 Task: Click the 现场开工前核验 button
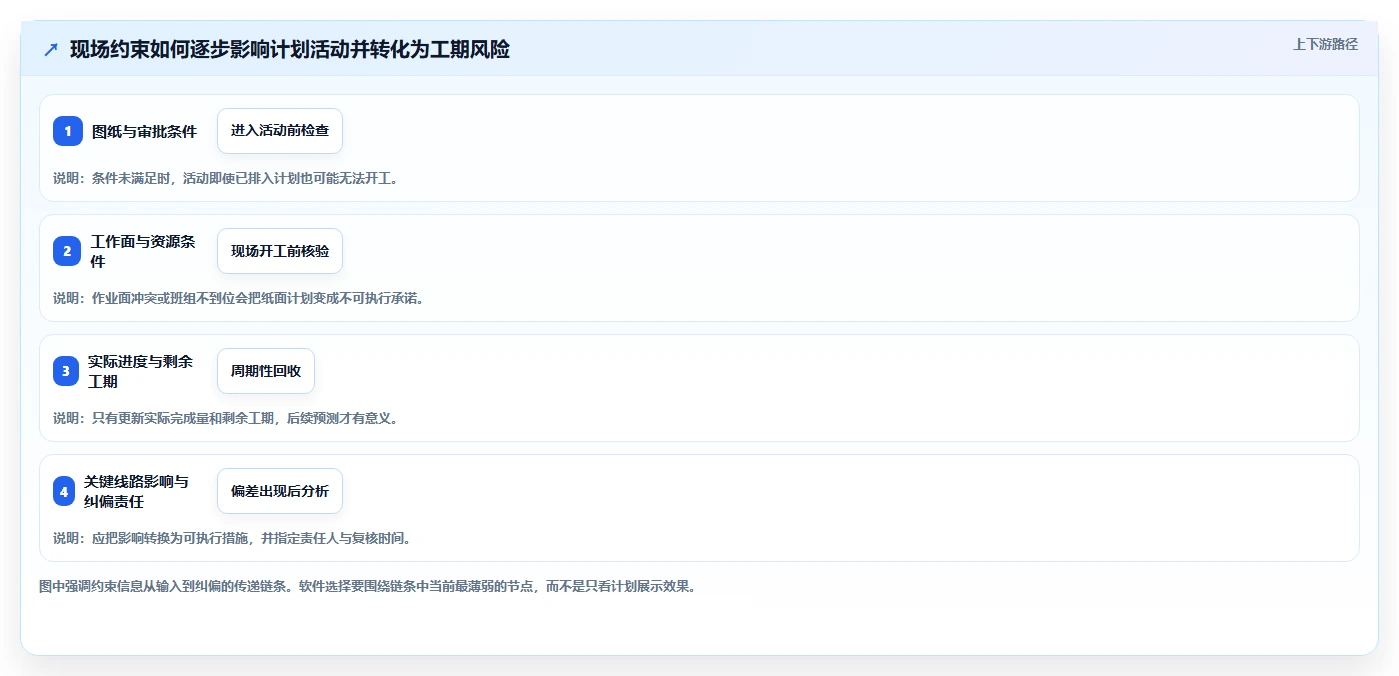280,251
